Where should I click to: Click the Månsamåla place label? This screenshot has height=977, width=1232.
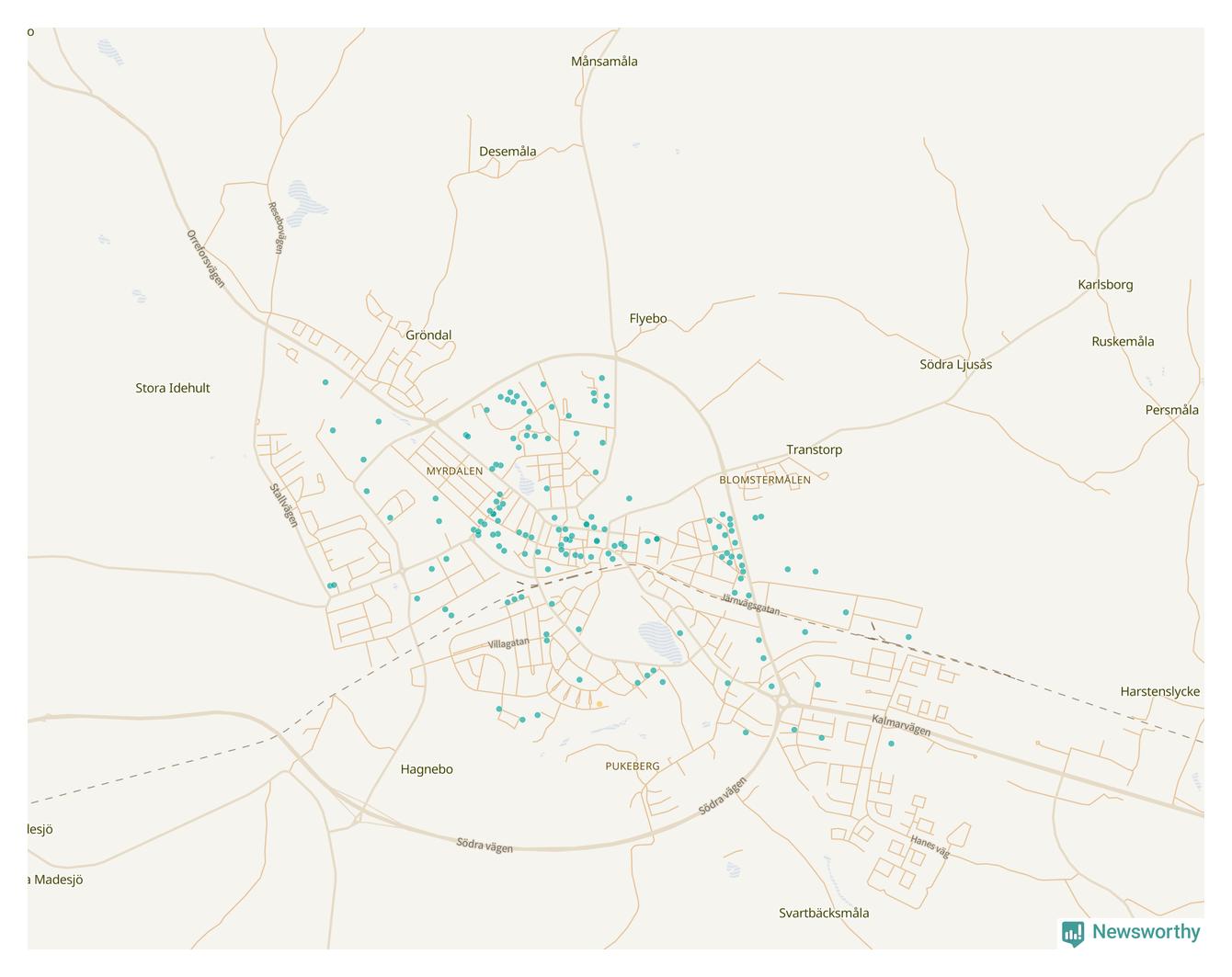[604, 62]
